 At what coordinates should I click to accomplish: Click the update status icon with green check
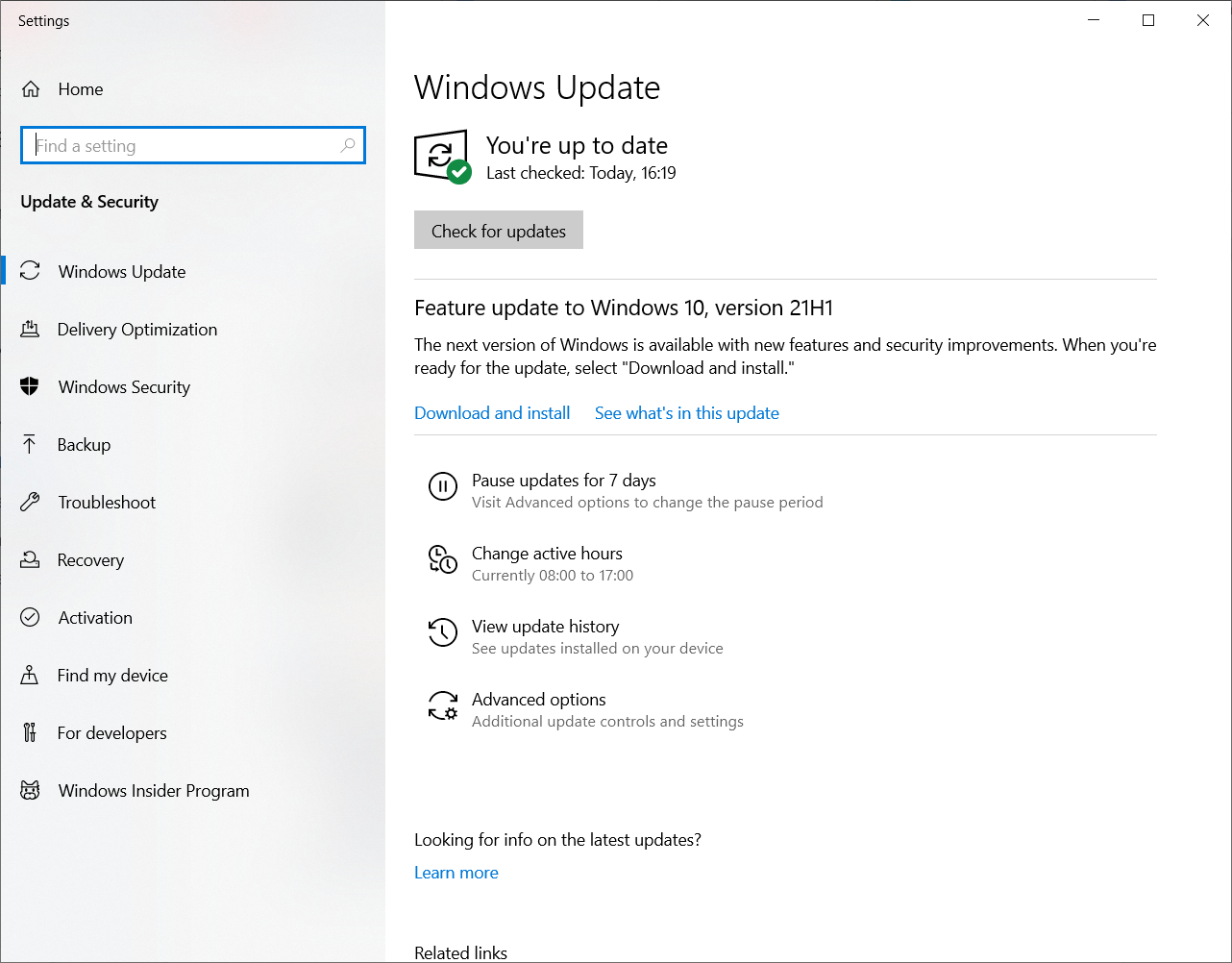point(442,157)
